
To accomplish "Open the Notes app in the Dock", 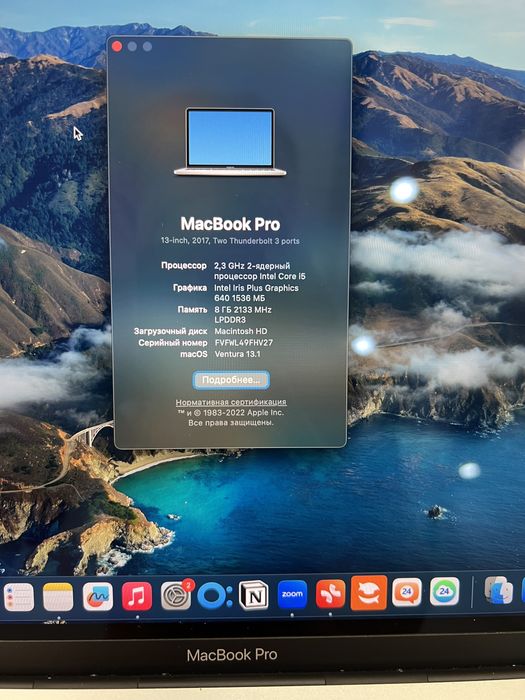I will click(x=58, y=597).
